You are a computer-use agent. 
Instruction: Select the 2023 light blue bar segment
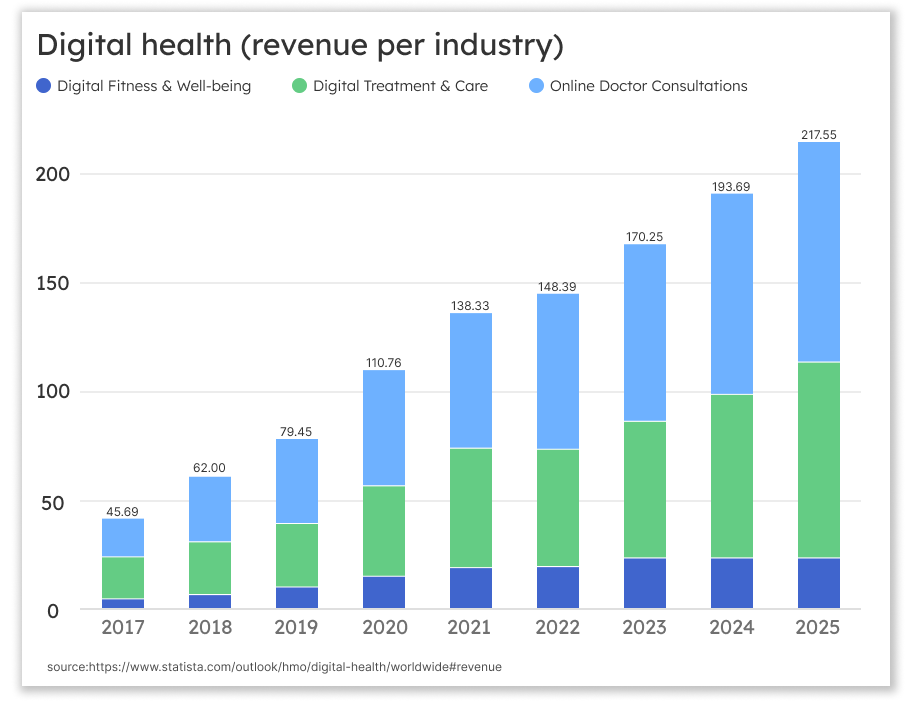point(645,332)
